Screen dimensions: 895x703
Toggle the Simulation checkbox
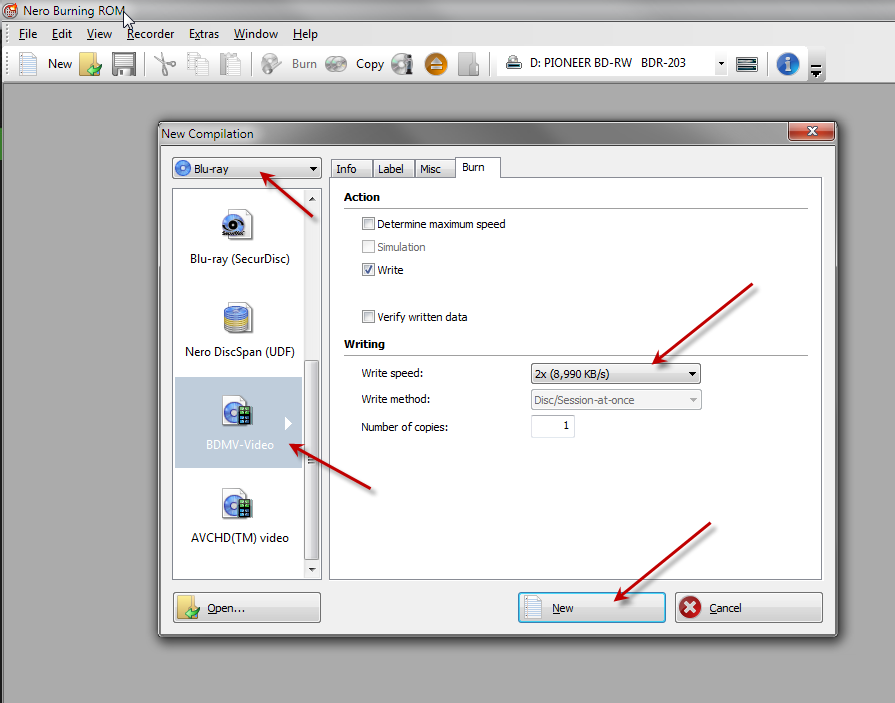[x=368, y=247]
